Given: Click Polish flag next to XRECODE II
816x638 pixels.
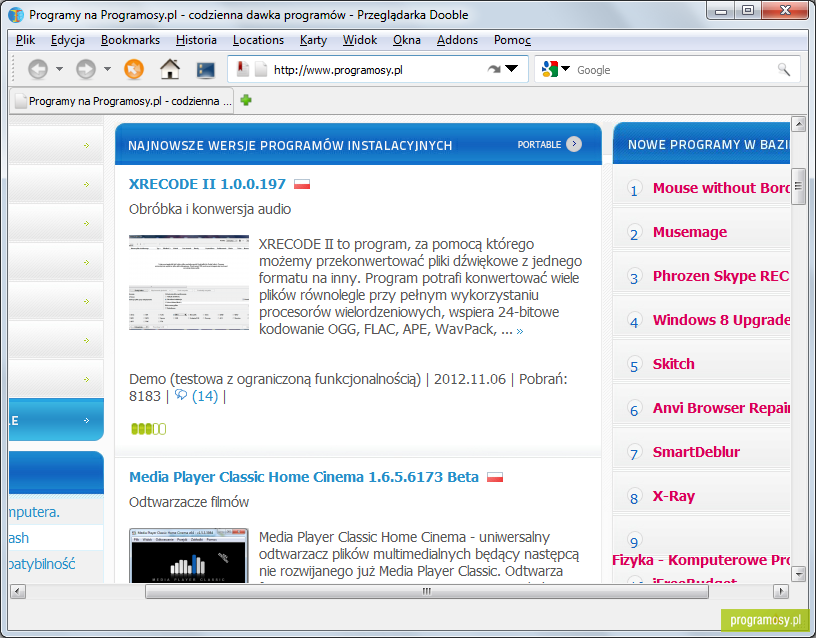Looking at the screenshot, I should click(302, 184).
